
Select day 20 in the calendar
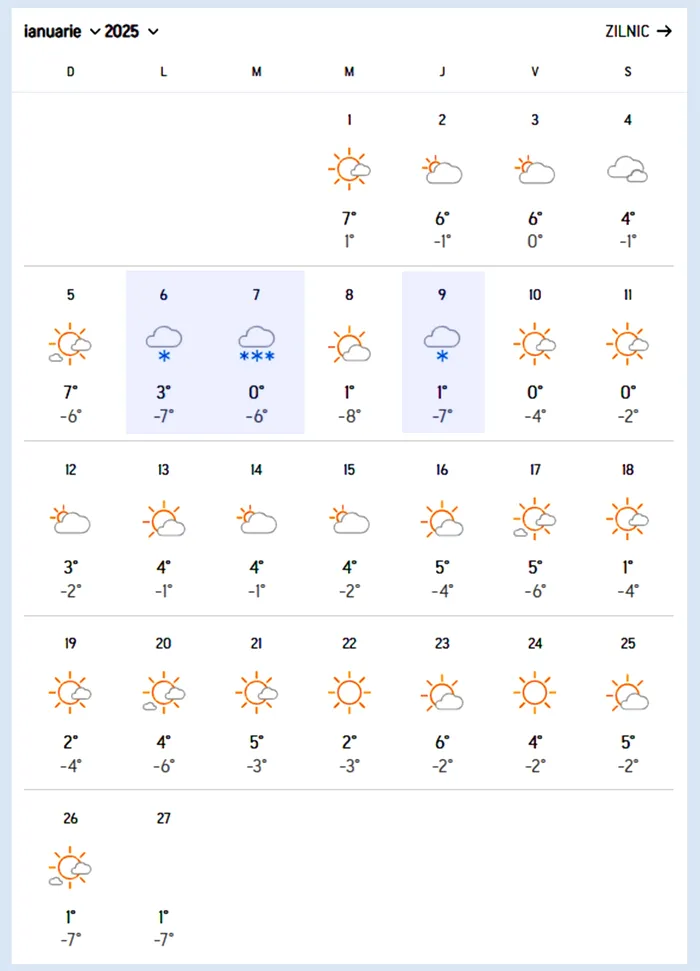click(x=164, y=643)
